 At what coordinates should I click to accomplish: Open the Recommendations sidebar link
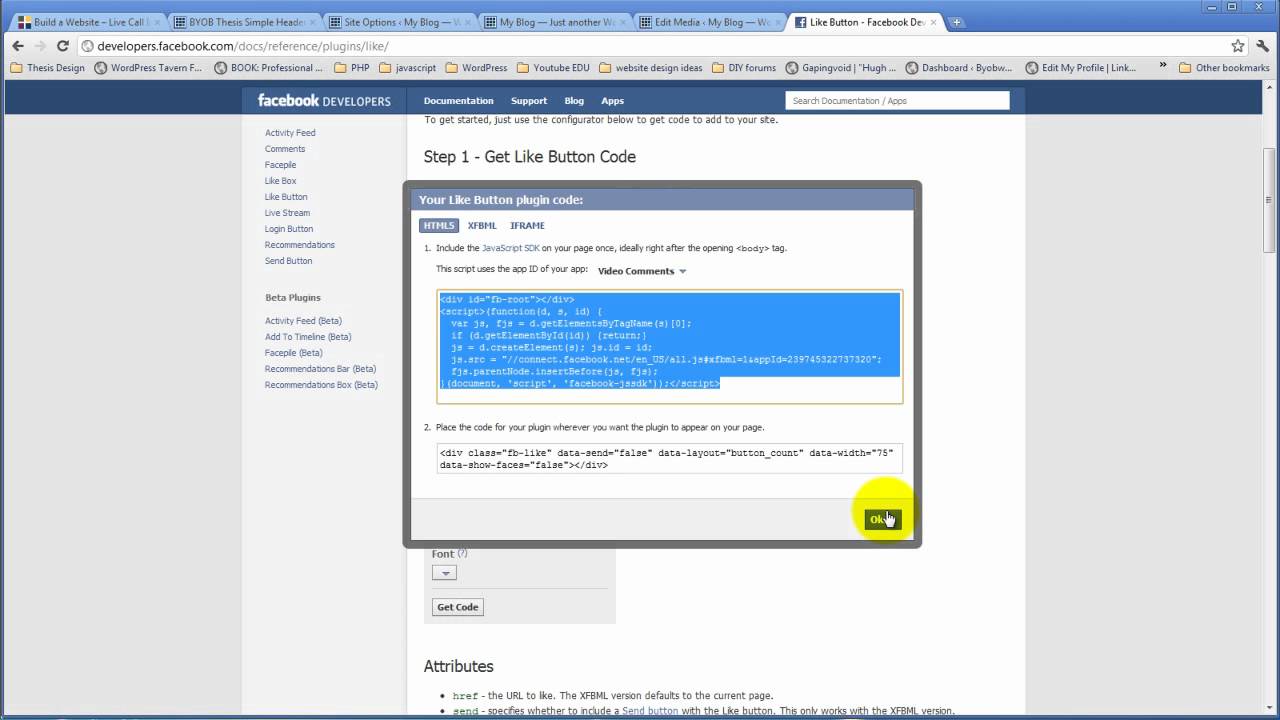pyautogui.click(x=300, y=245)
